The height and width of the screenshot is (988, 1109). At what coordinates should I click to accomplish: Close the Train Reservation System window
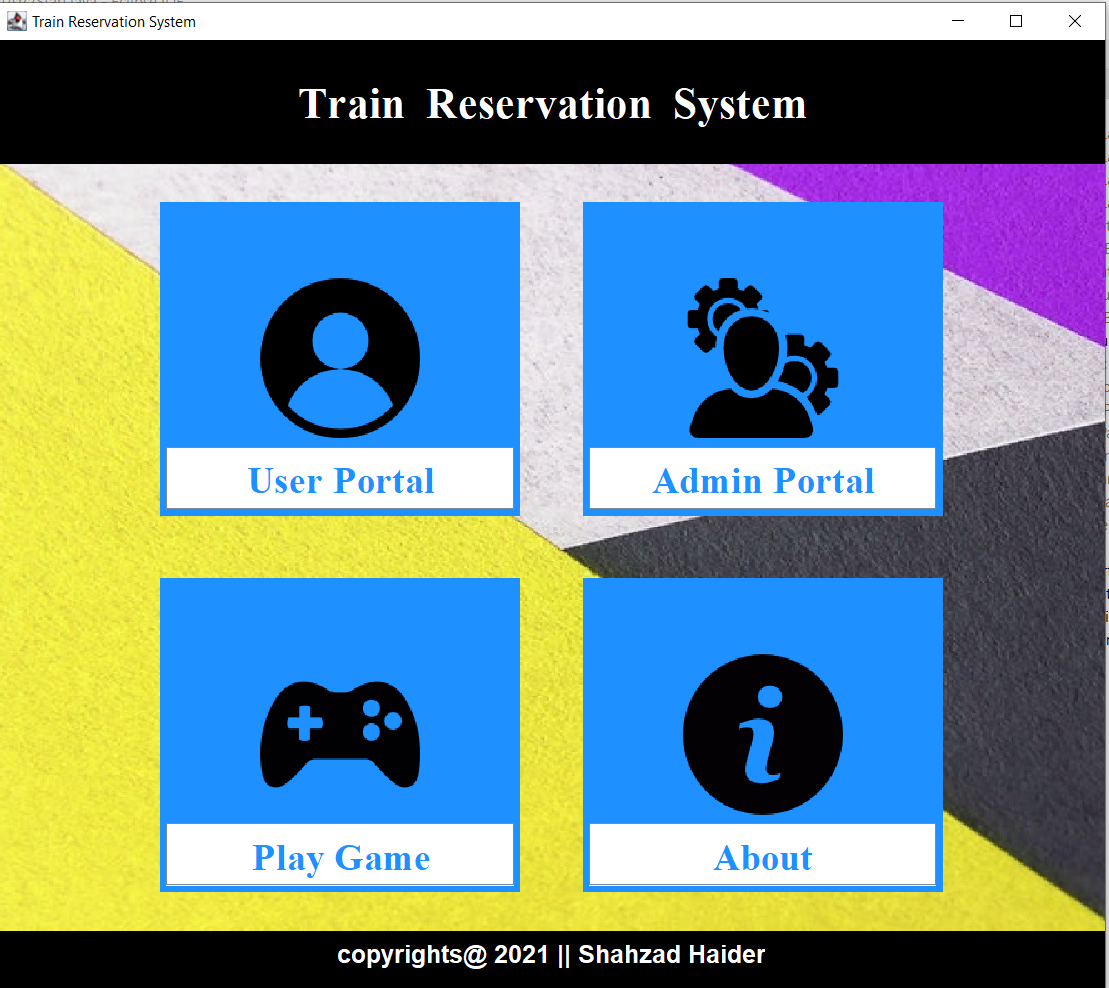(1074, 21)
